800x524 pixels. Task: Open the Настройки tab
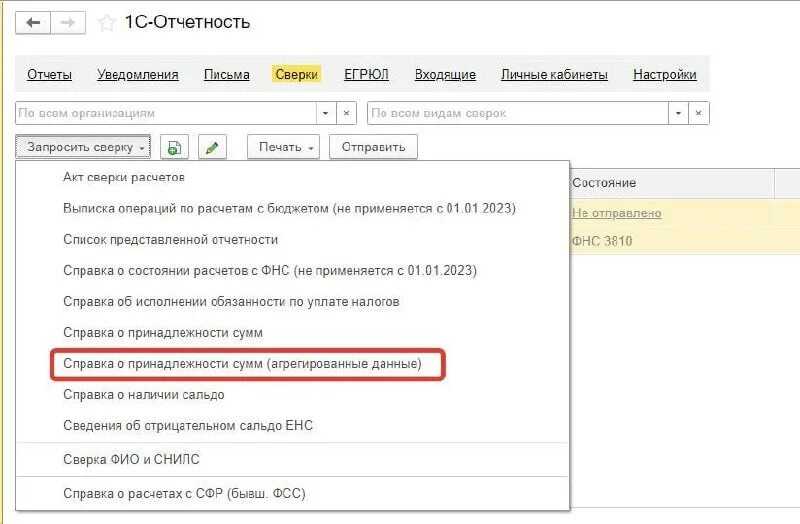pyautogui.click(x=665, y=74)
